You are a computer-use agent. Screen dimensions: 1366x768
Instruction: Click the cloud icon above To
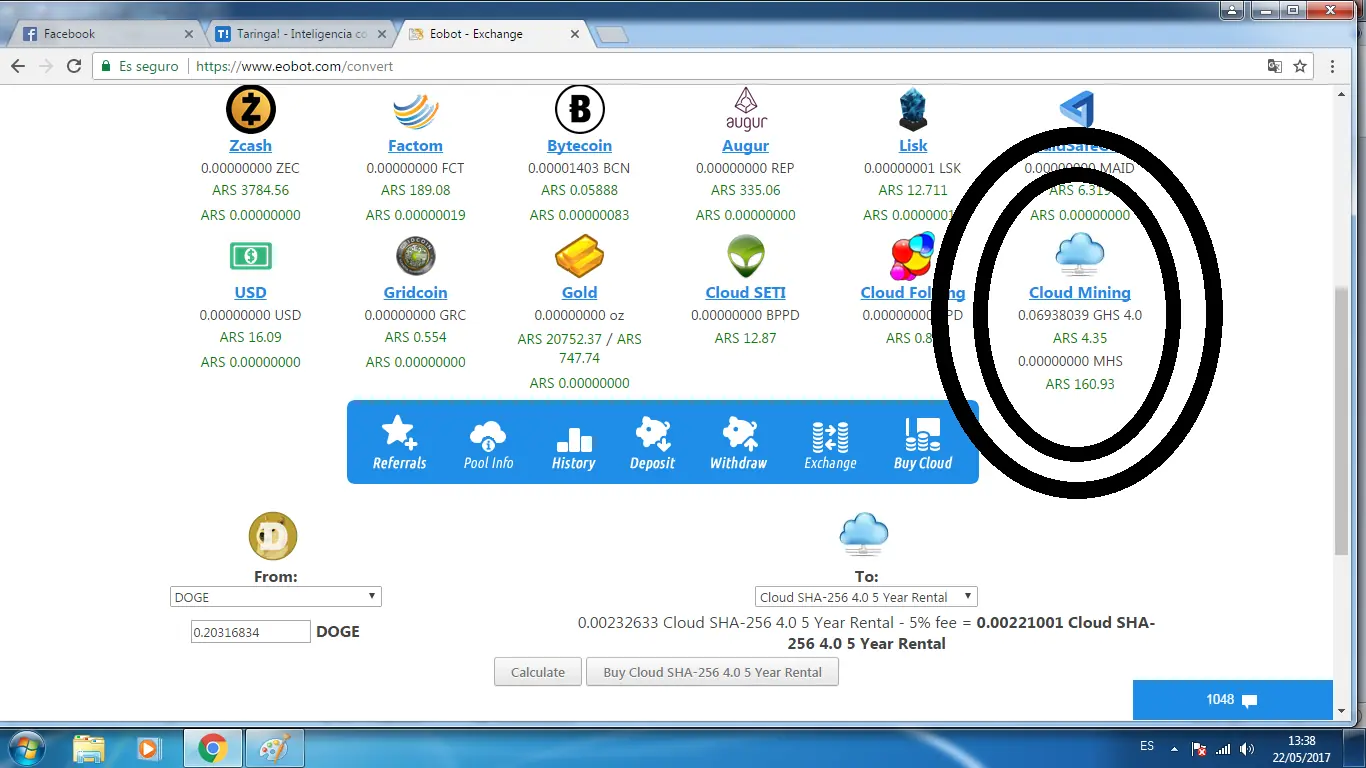864,534
